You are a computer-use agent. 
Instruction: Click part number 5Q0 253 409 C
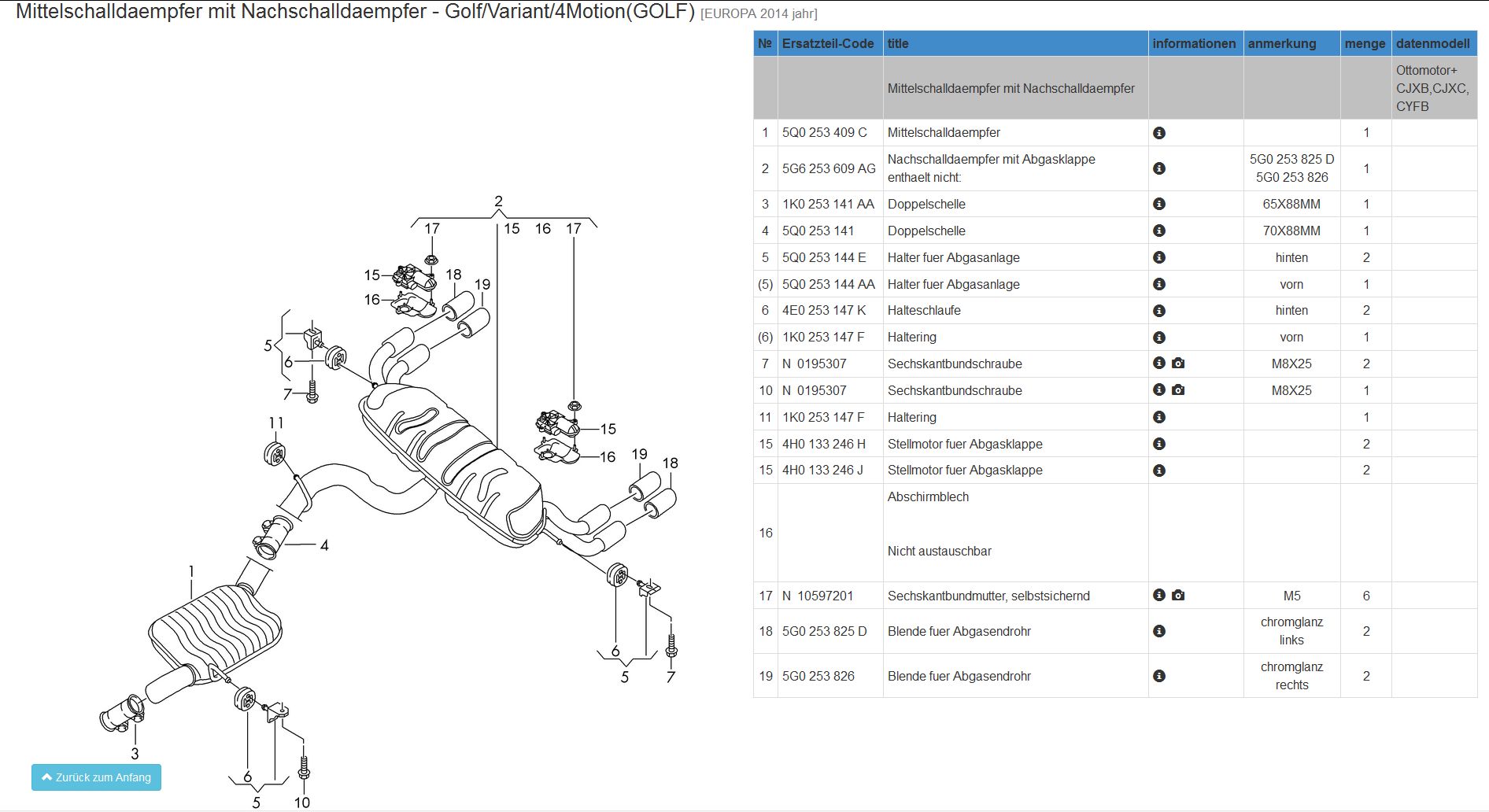coord(824,133)
